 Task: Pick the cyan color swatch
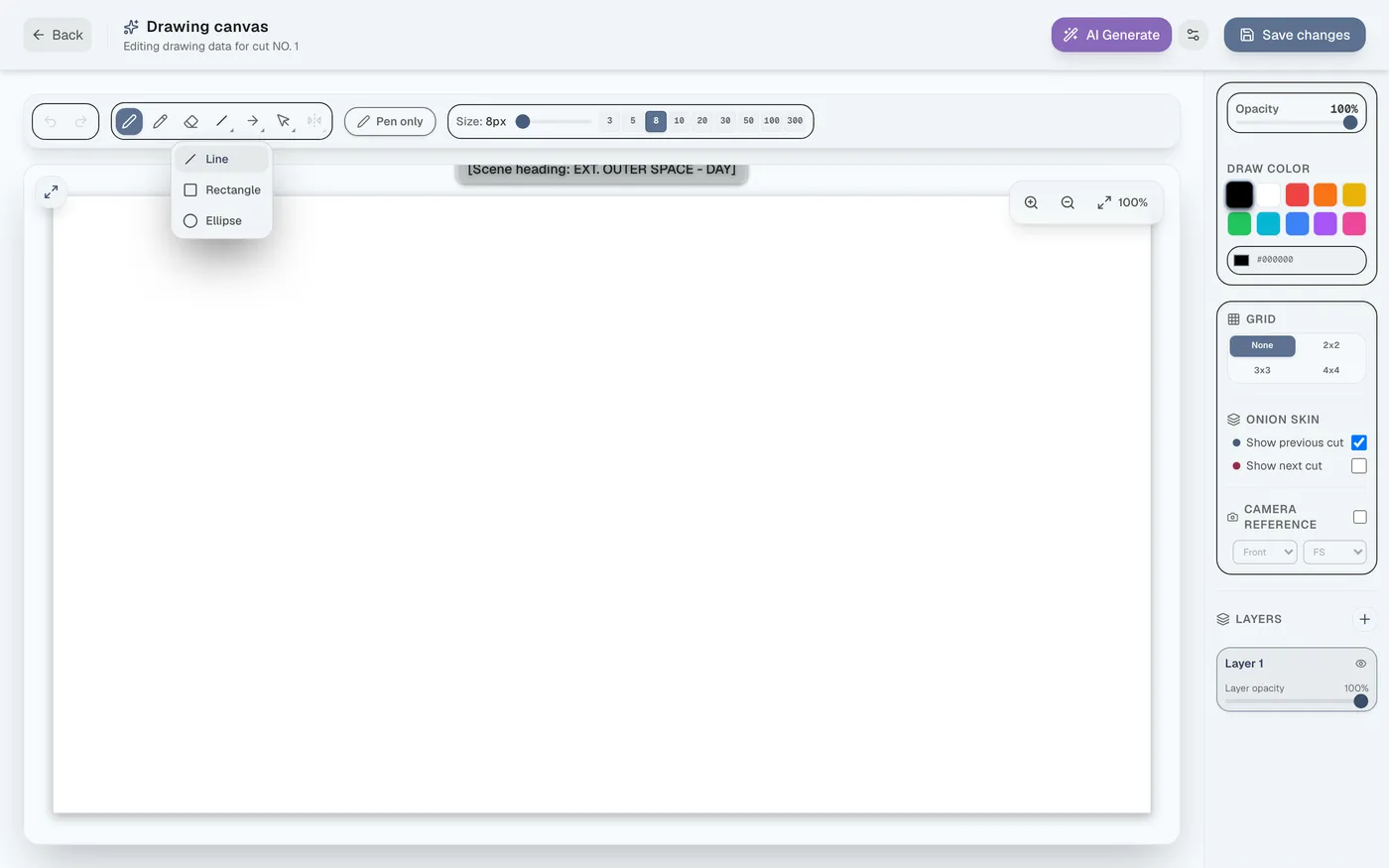tap(1268, 224)
